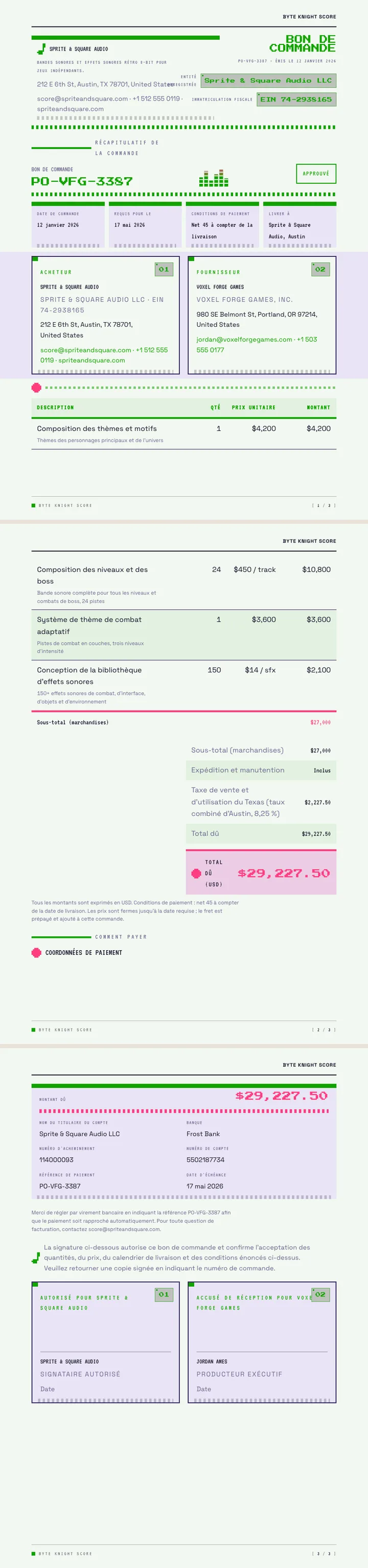Viewport: 368px width, 1568px height.
Task: Click the large PO-VFG-3387 order number heading
Action: 82,181
